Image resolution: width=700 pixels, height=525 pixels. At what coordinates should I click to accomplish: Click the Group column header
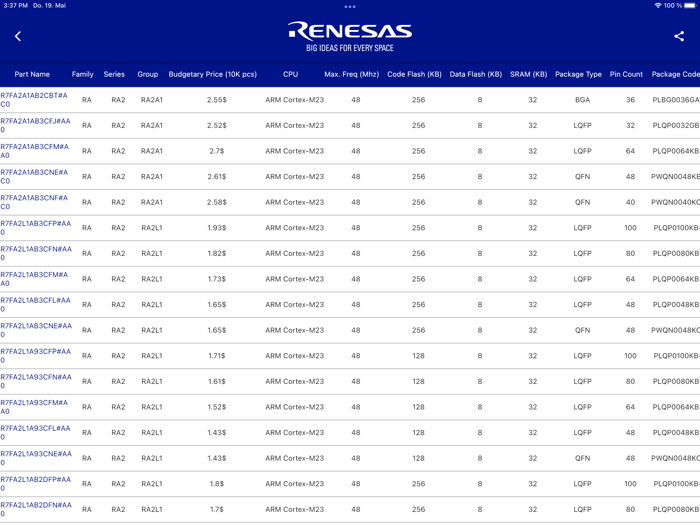(148, 74)
